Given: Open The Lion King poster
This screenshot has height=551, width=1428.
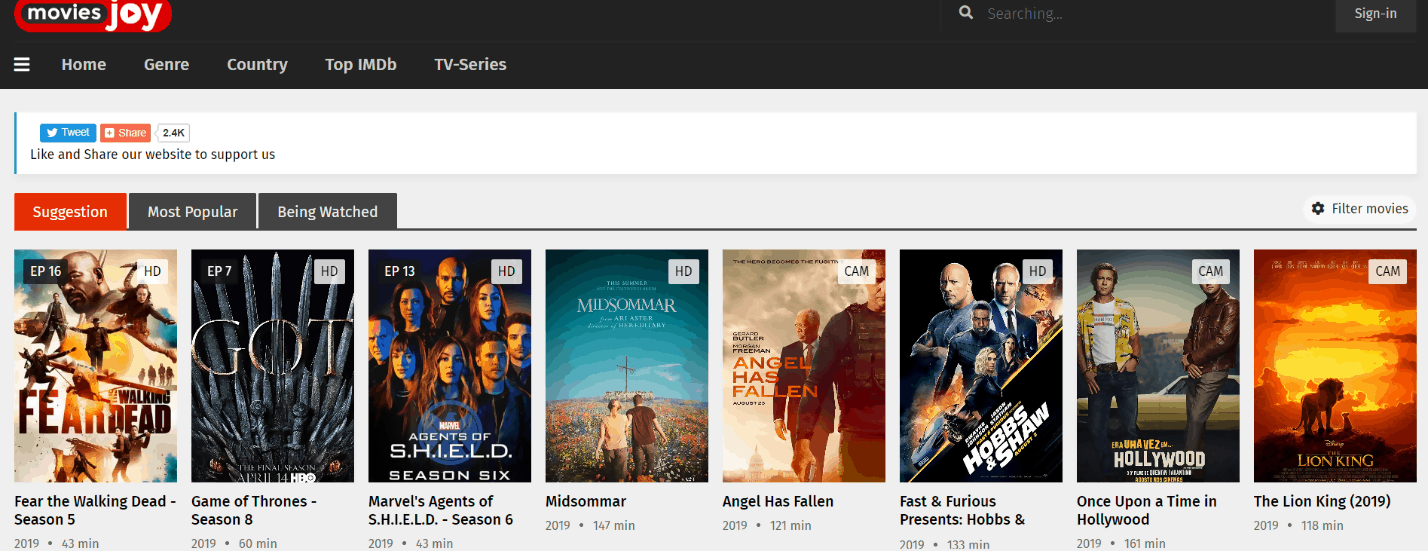Looking at the screenshot, I should coord(1335,366).
